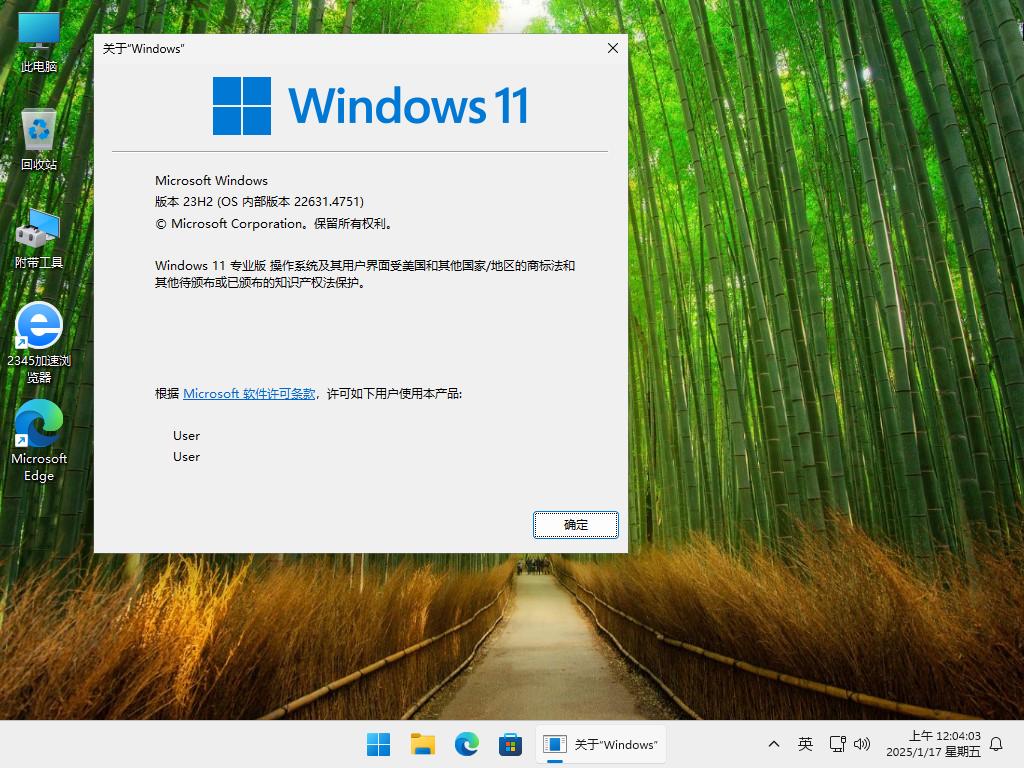This screenshot has height=768, width=1024.
Task: Click the Windows 11 logo in the dialog
Action: click(370, 106)
